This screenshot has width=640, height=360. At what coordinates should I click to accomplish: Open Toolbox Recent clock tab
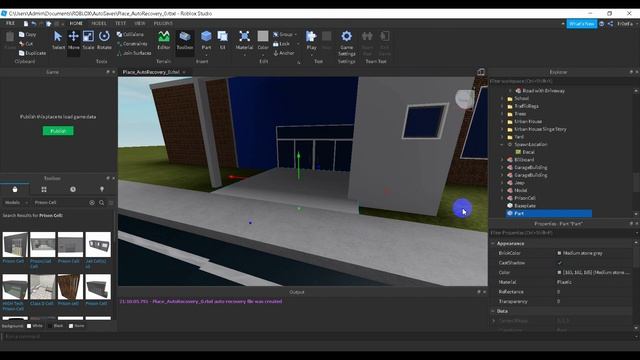coord(73,189)
